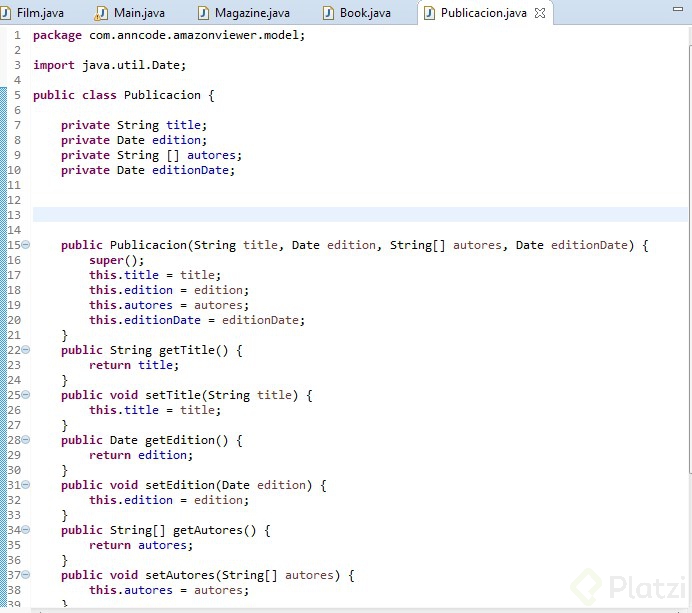
Task: Collapse the setAutores method at line 37
Action: tap(26, 575)
